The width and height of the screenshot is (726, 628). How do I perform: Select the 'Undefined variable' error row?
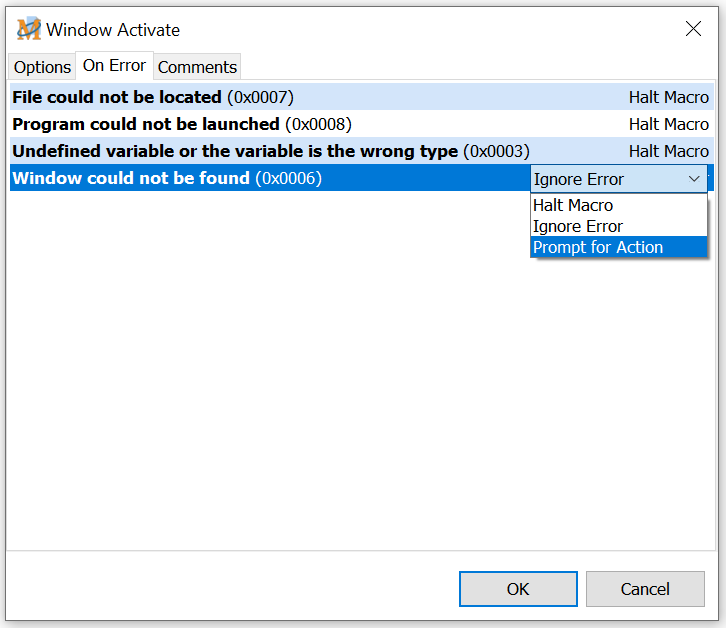(270, 152)
